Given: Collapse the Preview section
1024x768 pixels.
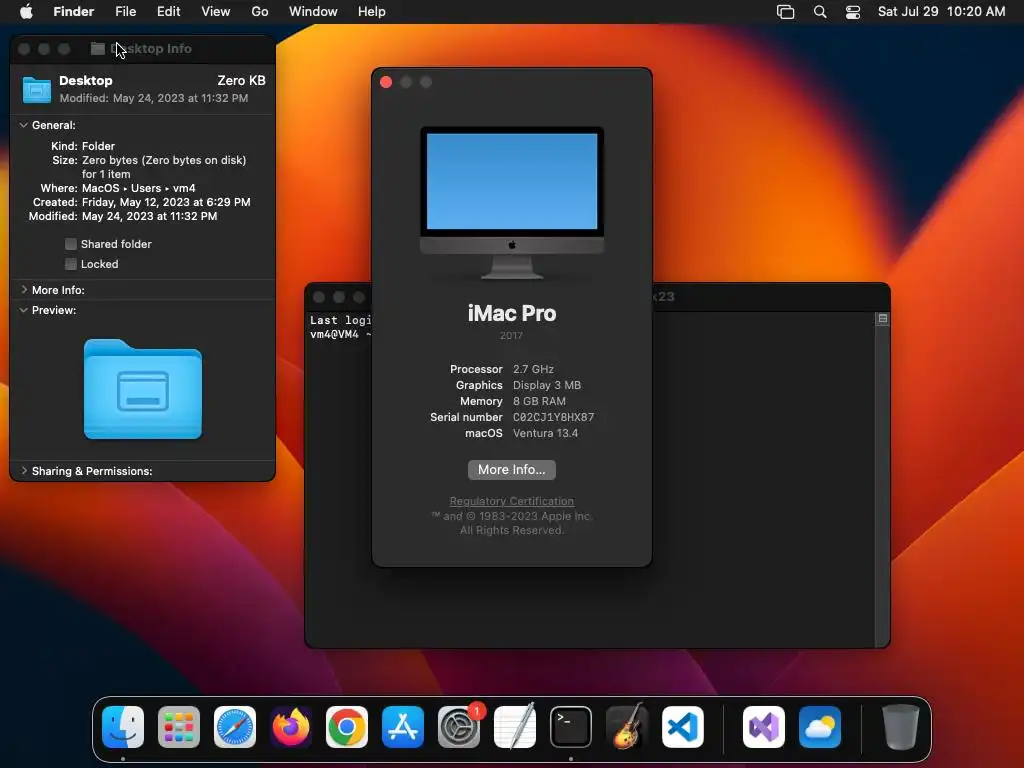Looking at the screenshot, I should coord(24,310).
